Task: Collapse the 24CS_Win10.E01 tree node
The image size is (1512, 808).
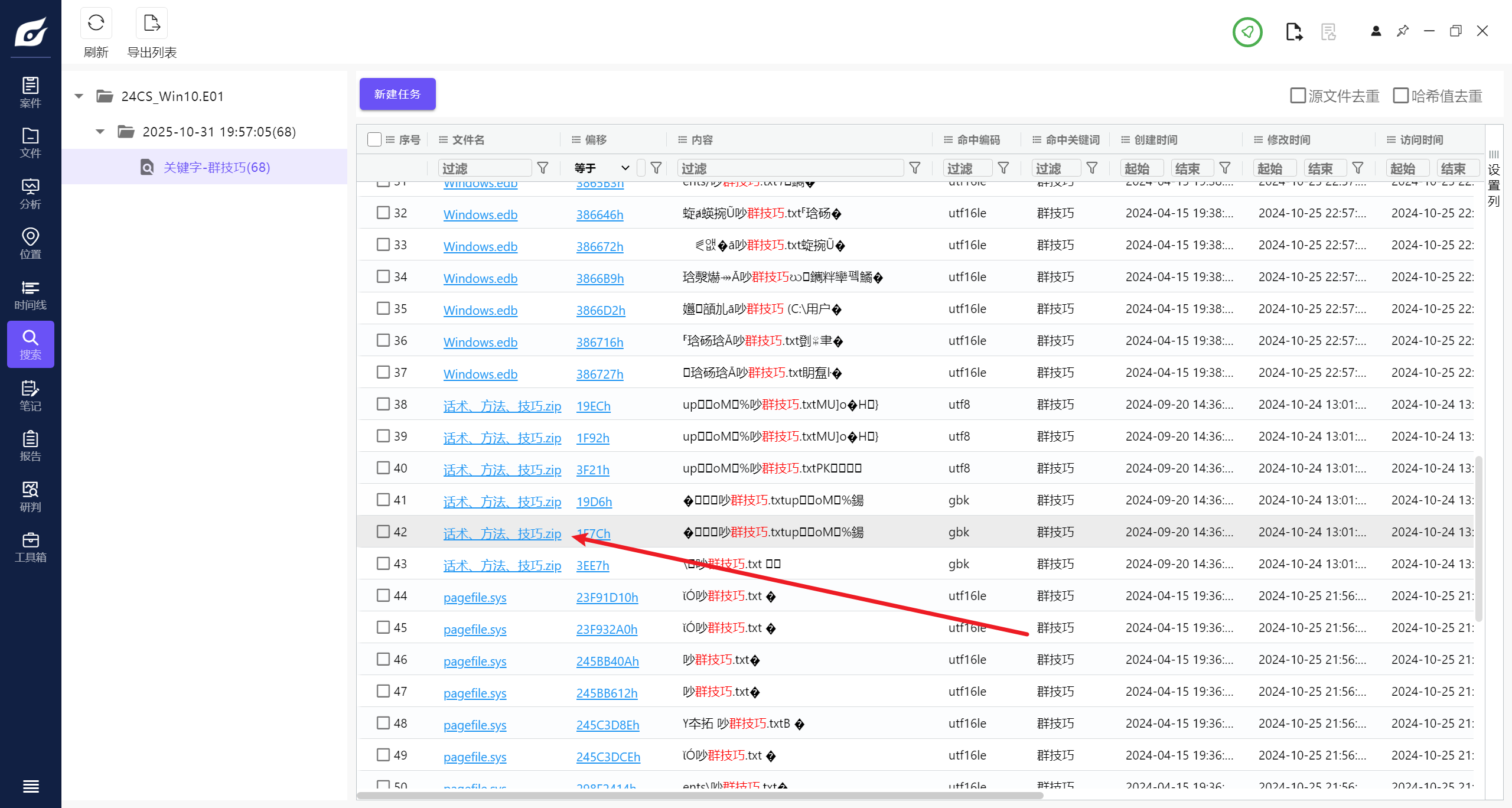Action: [79, 96]
